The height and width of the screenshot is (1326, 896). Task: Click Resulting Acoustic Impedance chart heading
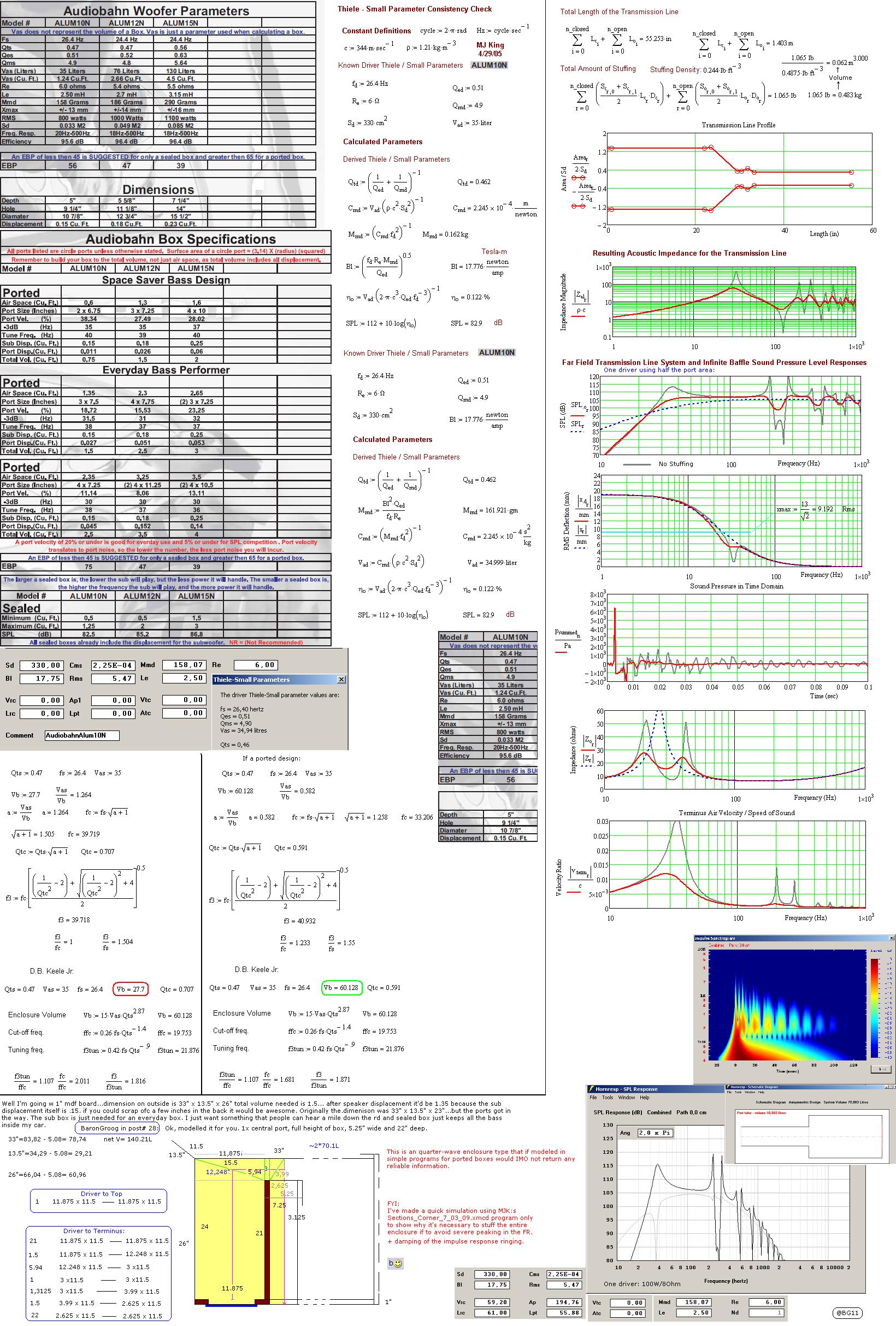pos(689,254)
